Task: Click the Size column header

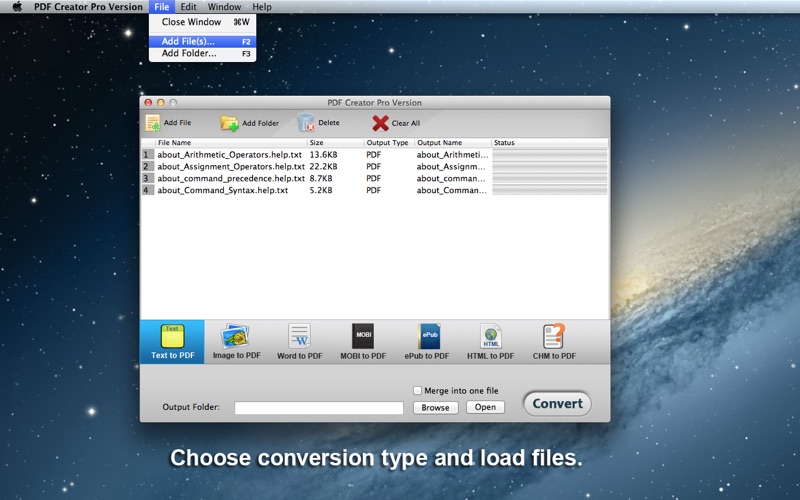Action: coord(336,143)
